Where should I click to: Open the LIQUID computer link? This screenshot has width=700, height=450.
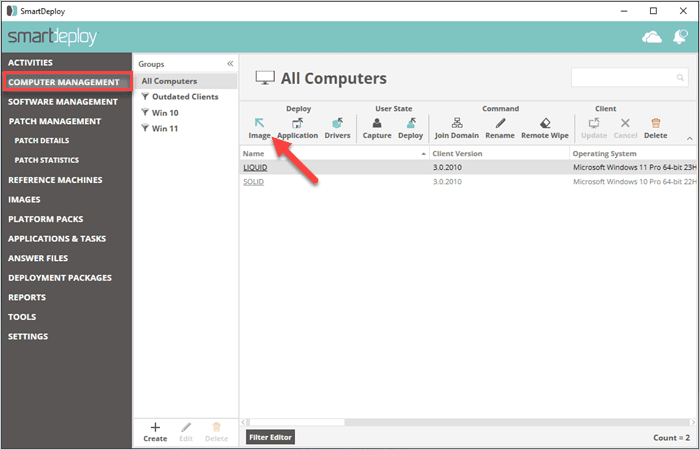pyautogui.click(x=255, y=167)
